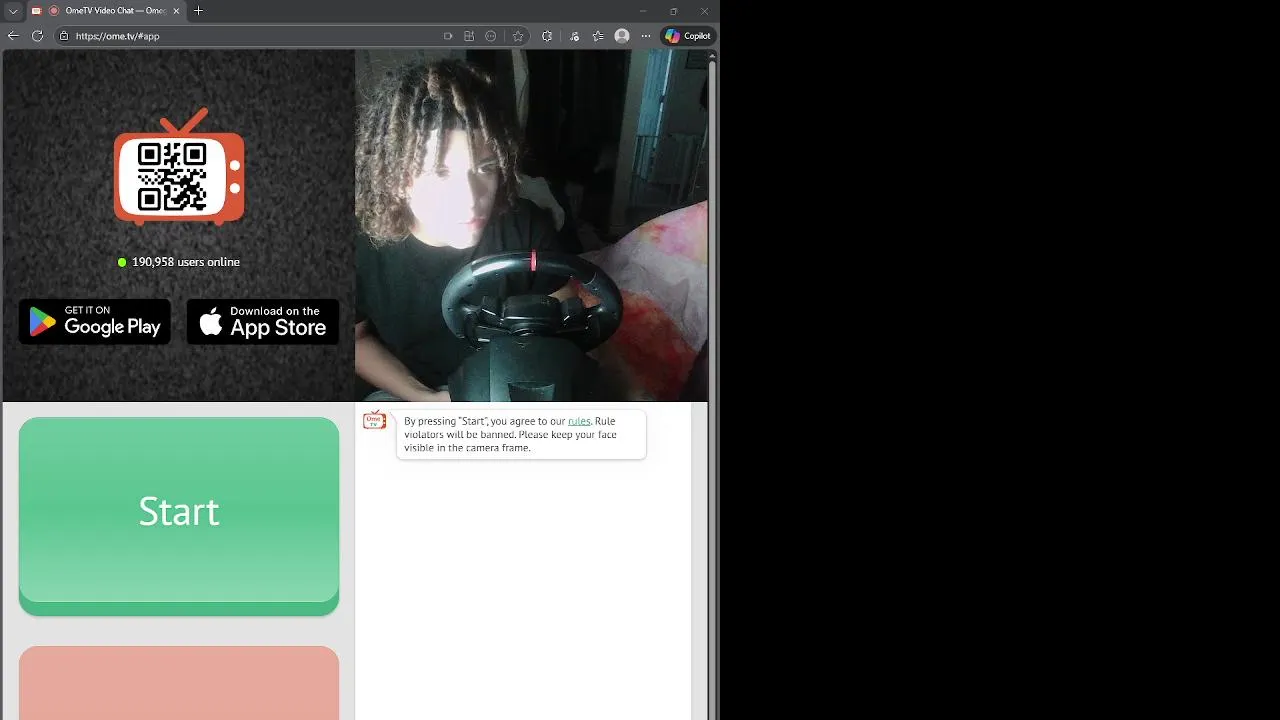Close the OmeTV Video Chat tab
1280x720 pixels.
176,11
